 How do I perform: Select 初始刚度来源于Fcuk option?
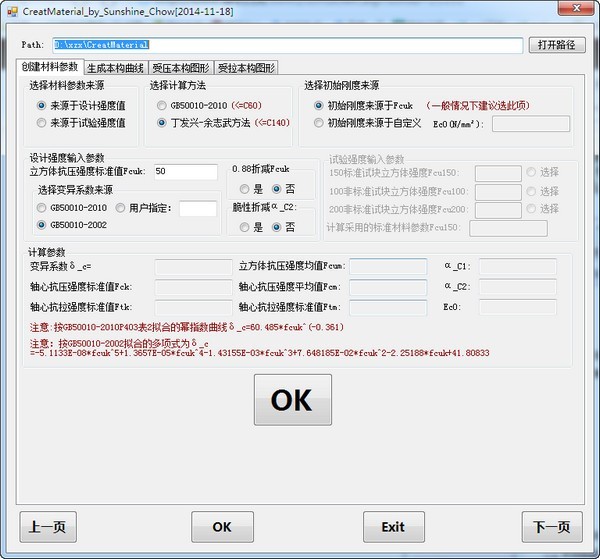[x=319, y=105]
